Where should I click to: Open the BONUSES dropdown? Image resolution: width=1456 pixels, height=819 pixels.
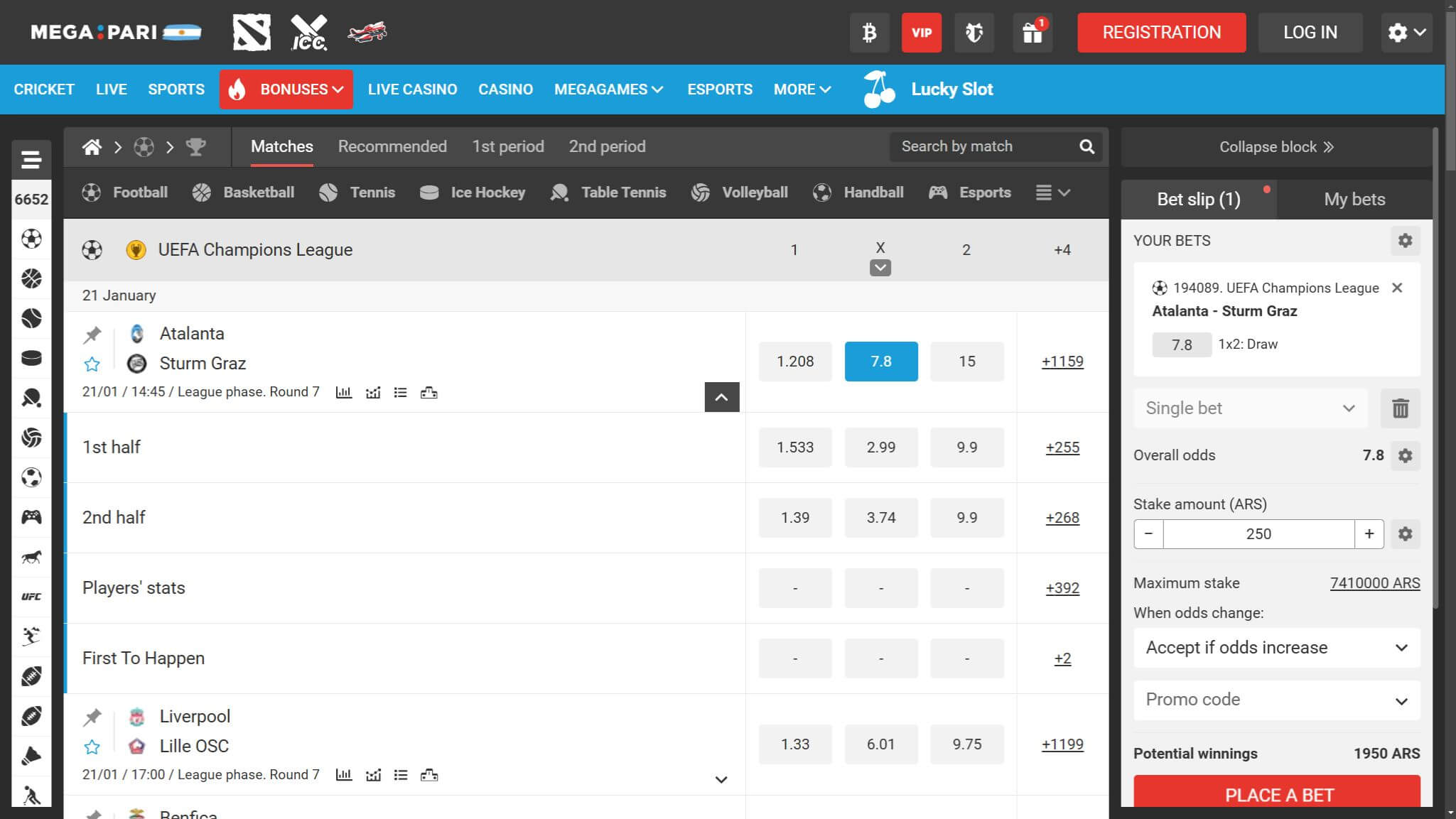point(286,90)
